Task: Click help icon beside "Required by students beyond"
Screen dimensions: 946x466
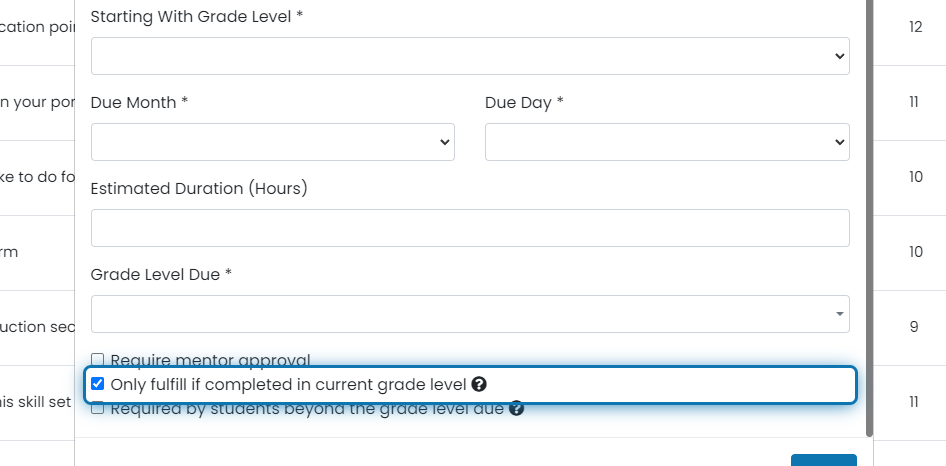Action: click(516, 409)
